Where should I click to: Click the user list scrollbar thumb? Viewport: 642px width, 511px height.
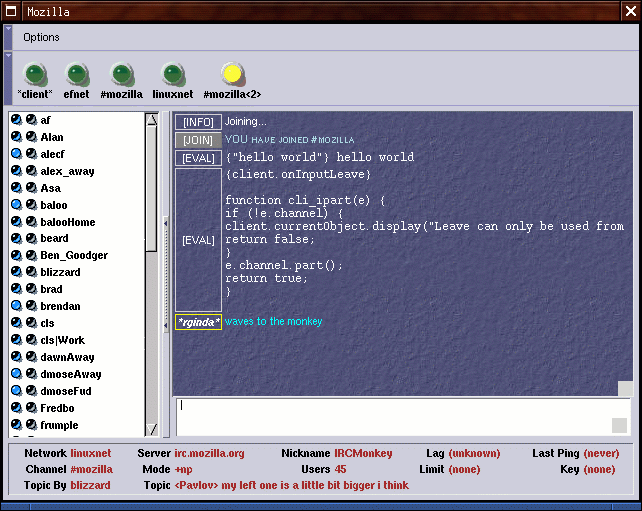pyautogui.click(x=151, y=189)
